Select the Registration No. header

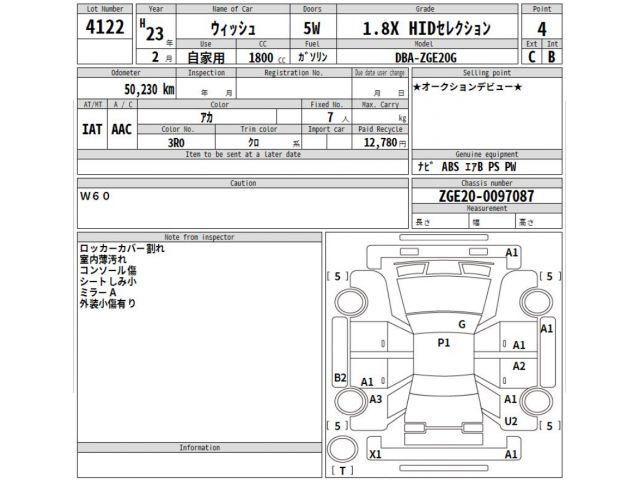point(293,73)
